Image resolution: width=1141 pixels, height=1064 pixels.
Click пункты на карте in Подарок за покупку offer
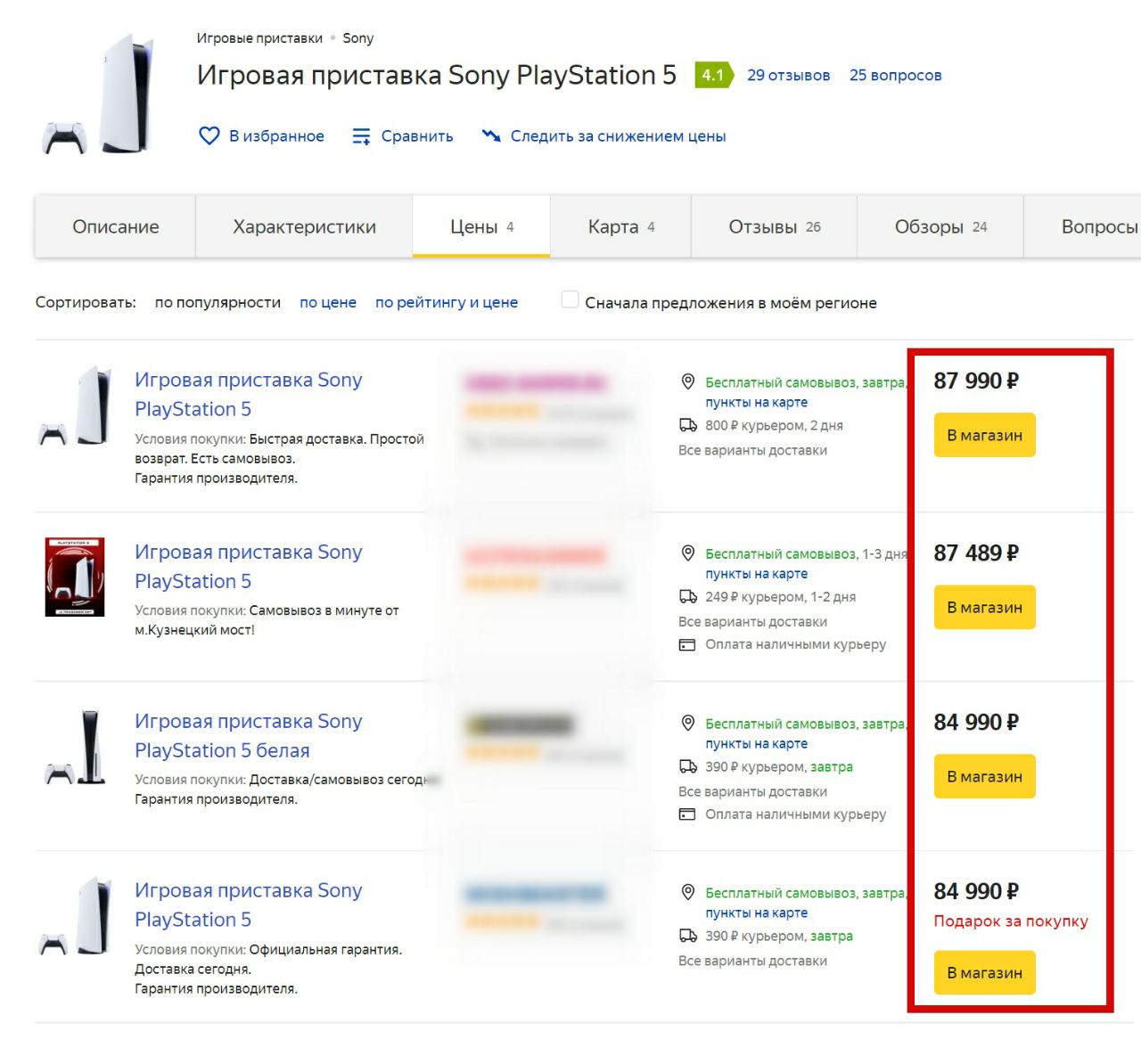[757, 913]
